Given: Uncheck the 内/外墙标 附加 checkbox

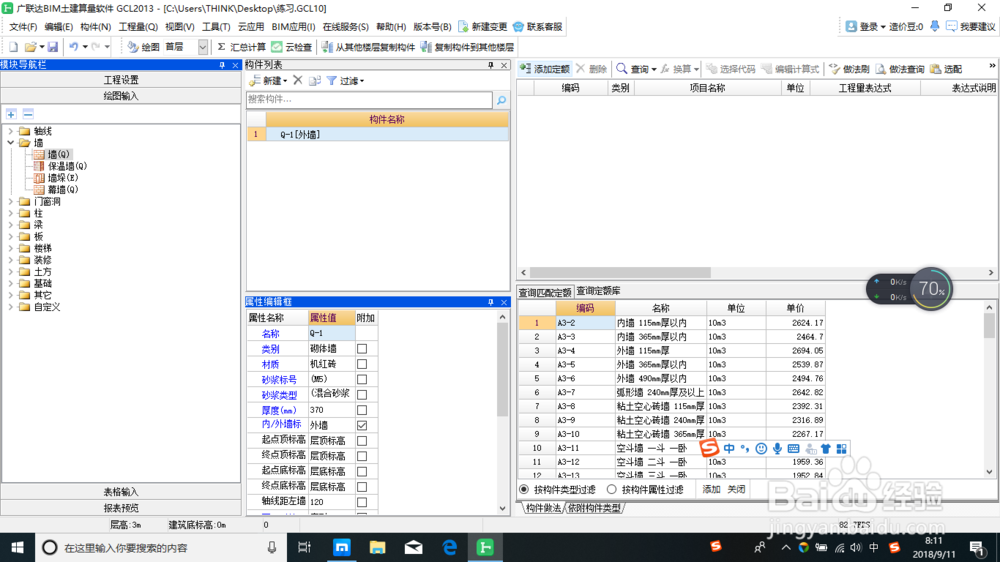Looking at the screenshot, I should [x=362, y=425].
